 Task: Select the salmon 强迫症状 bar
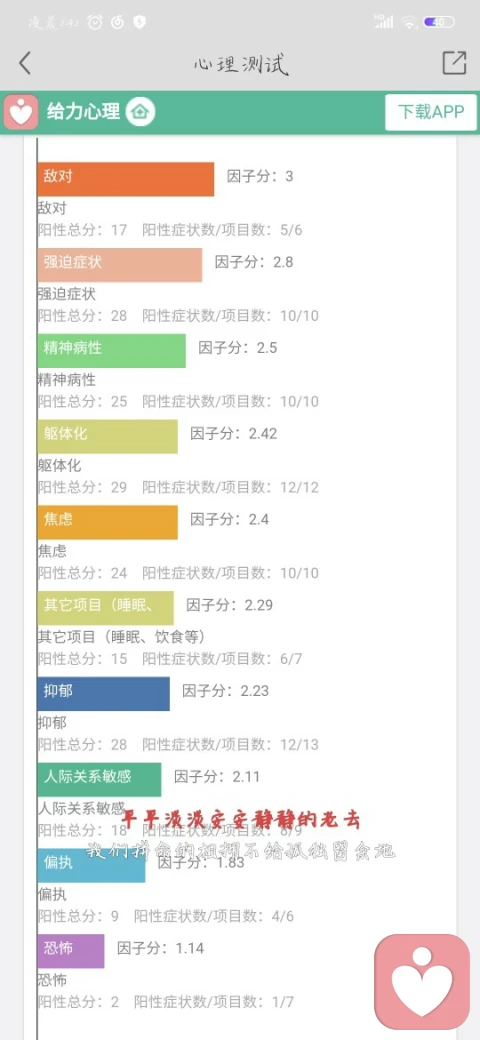tap(120, 265)
